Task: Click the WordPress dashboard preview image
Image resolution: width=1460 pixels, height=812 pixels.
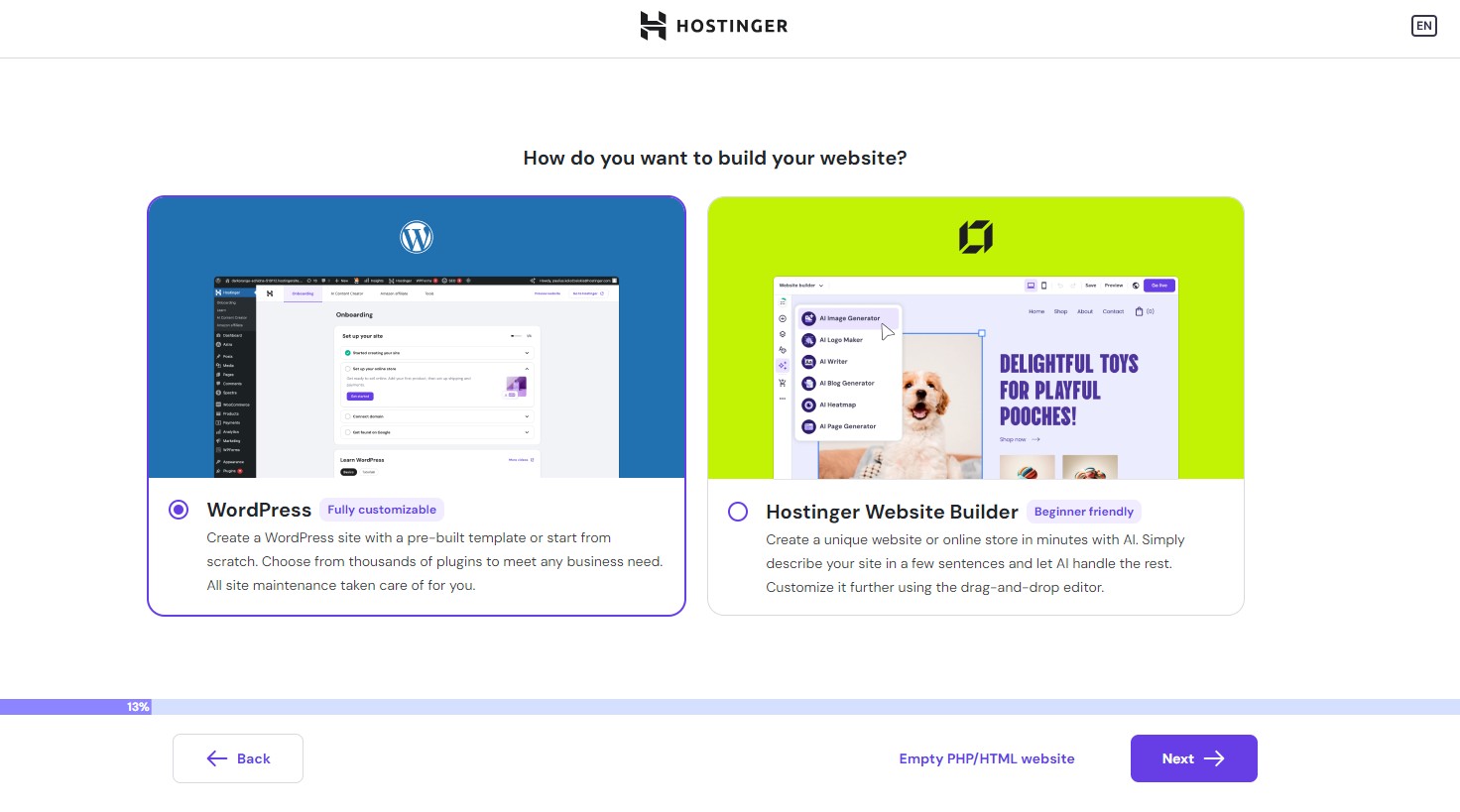Action: (x=417, y=377)
